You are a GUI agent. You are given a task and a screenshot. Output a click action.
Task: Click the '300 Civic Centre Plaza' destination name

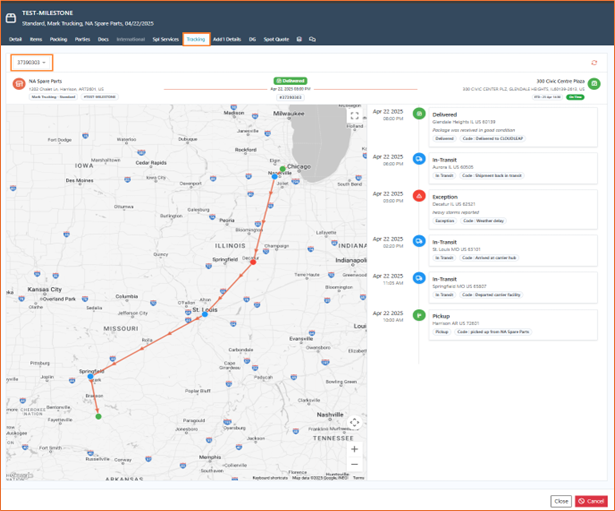(560, 81)
